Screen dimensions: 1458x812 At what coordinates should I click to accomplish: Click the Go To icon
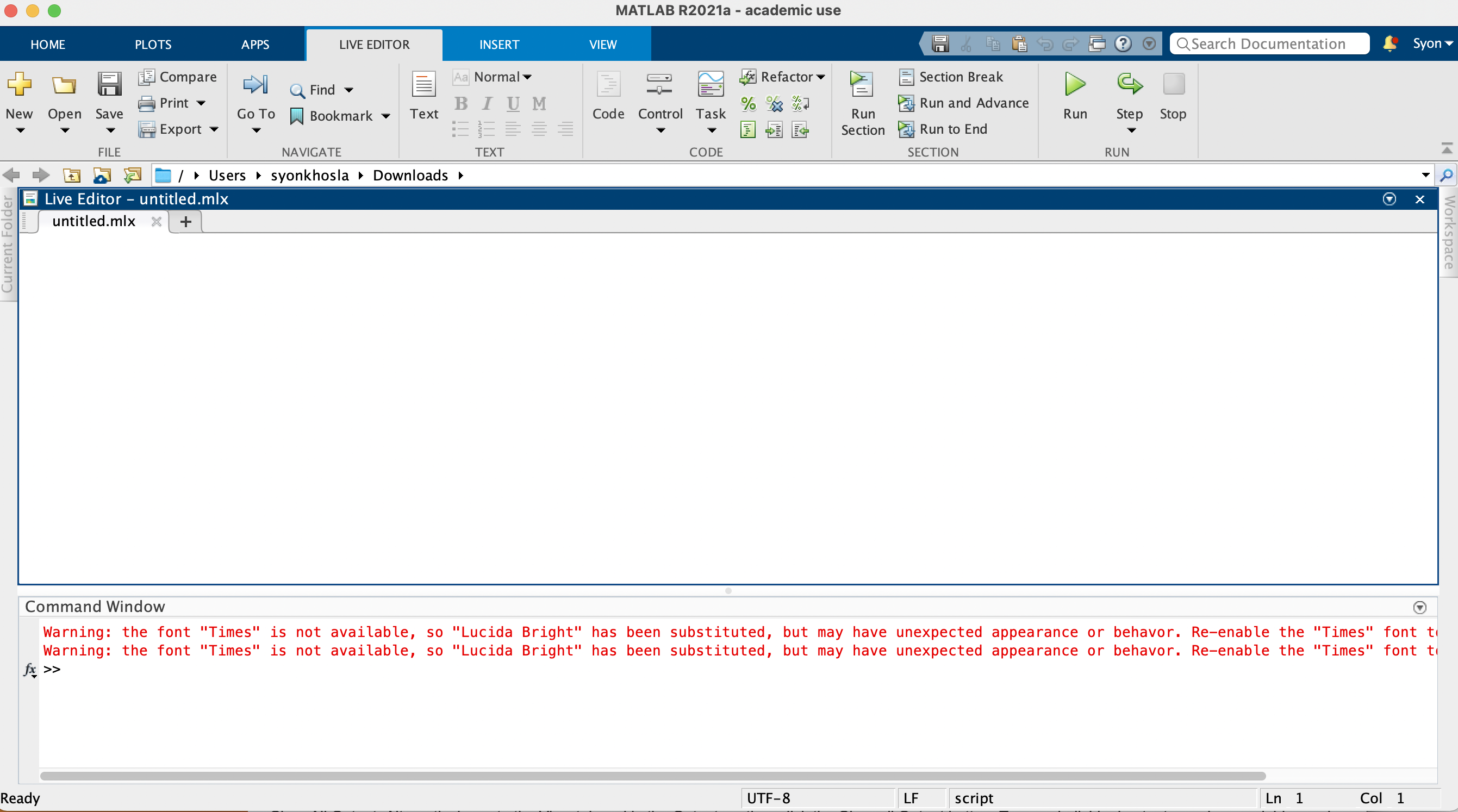click(256, 84)
